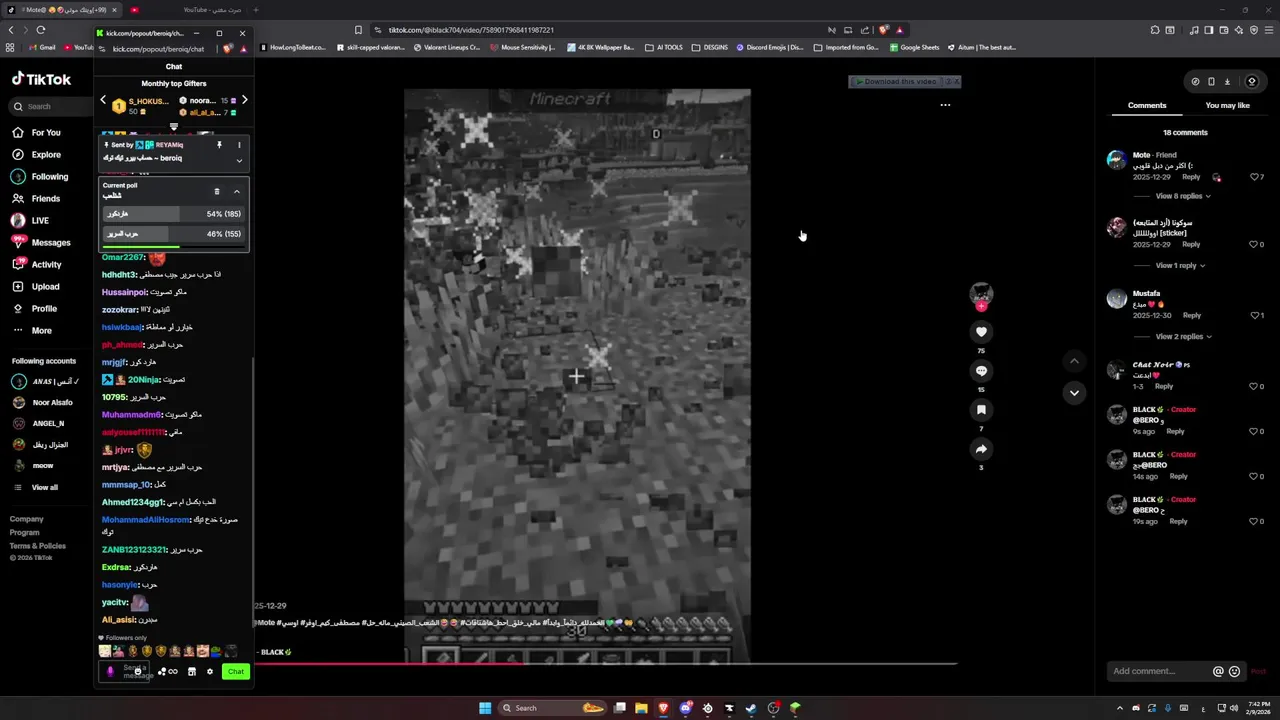Open AI TOOLS bookmark folder
The width and height of the screenshot is (1280, 720).
tap(664, 47)
